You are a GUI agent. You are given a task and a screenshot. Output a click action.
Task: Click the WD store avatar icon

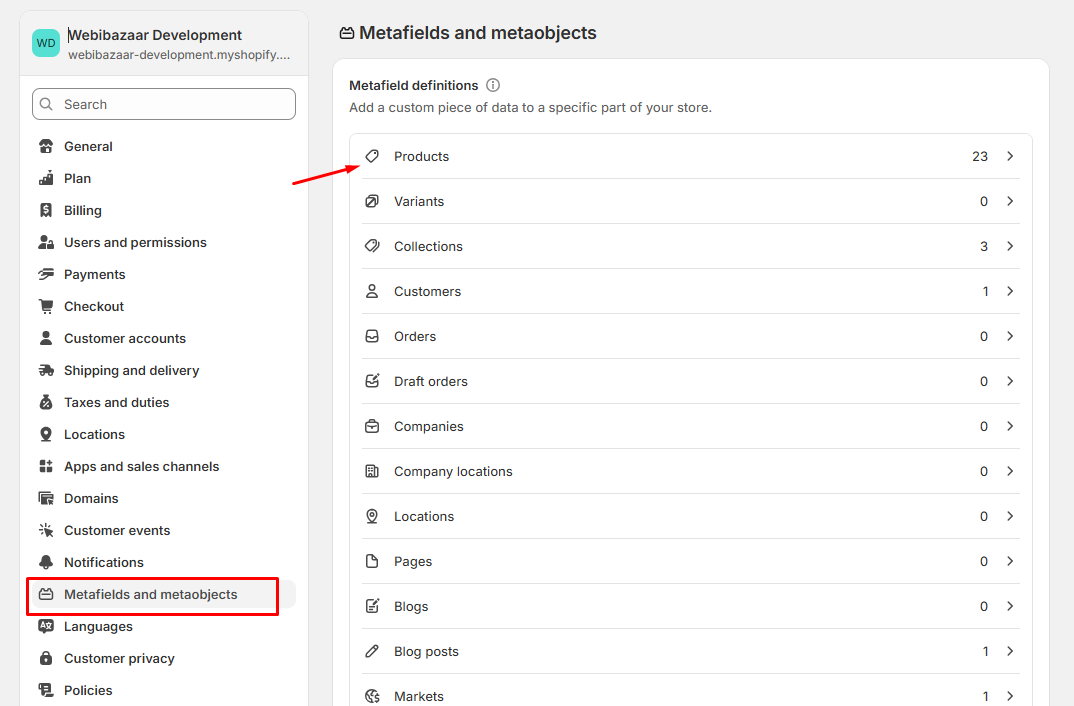(46, 43)
